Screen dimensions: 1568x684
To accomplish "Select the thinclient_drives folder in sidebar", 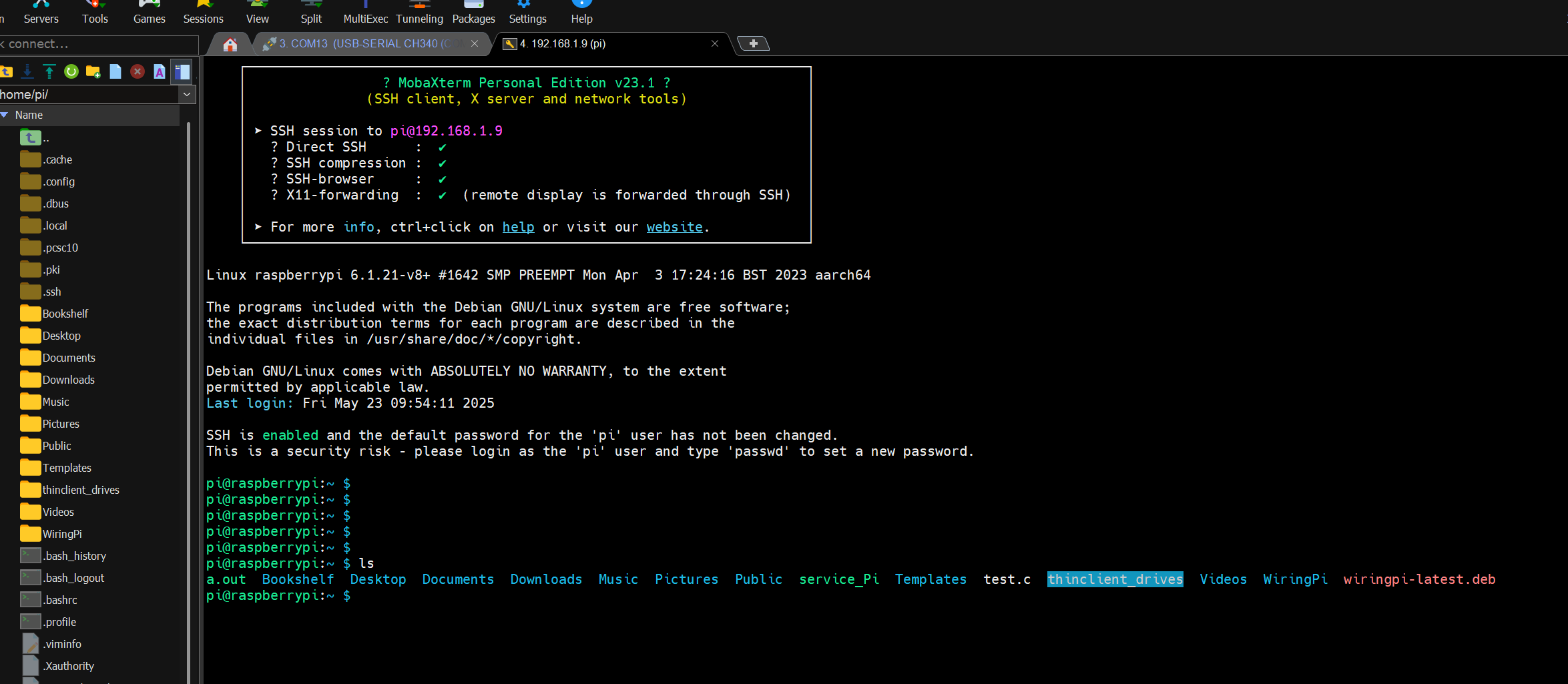I will pos(70,490).
